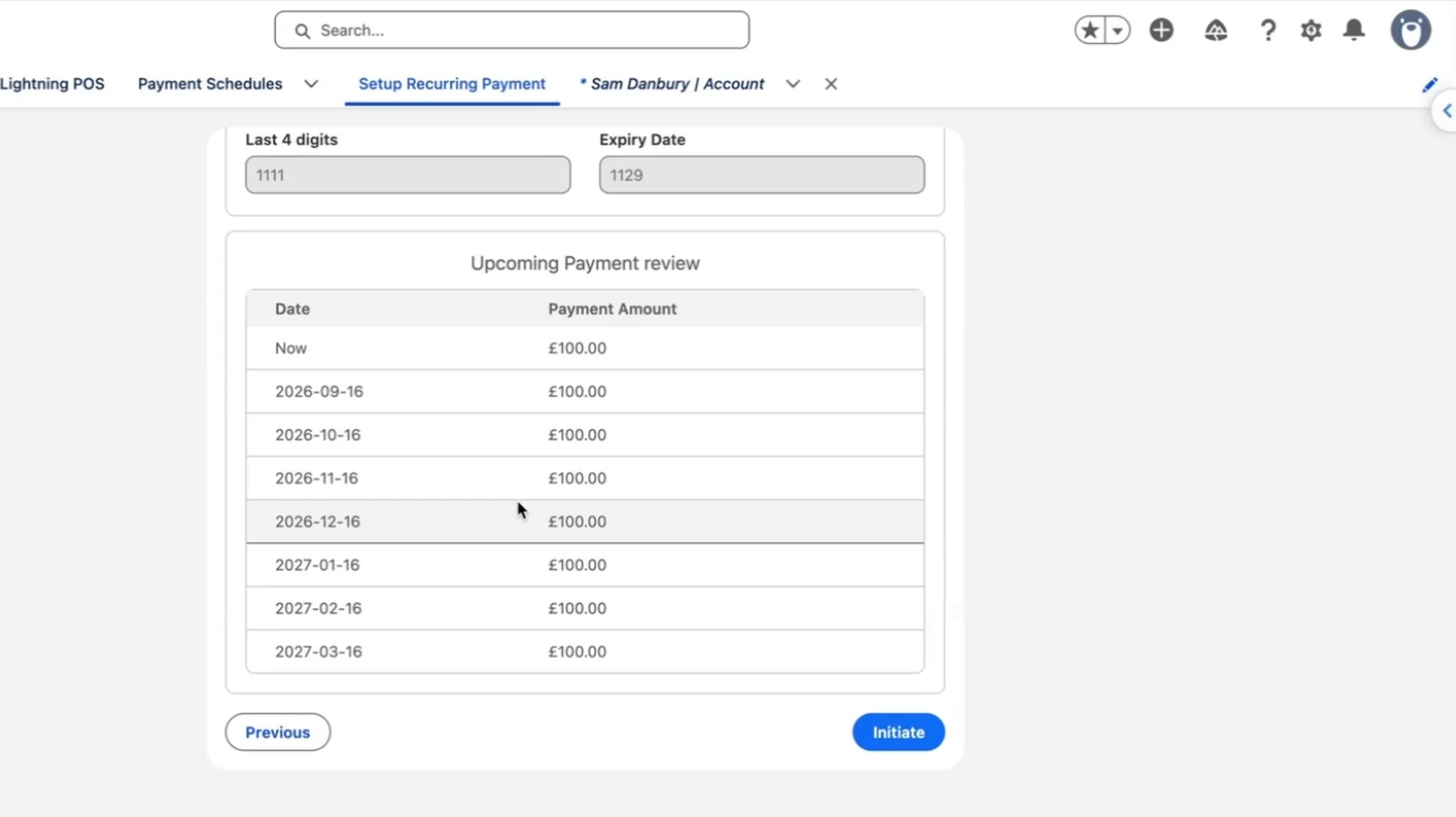Select the 2027-02-16 date cell
This screenshot has width=1456, height=817.
tap(318, 609)
